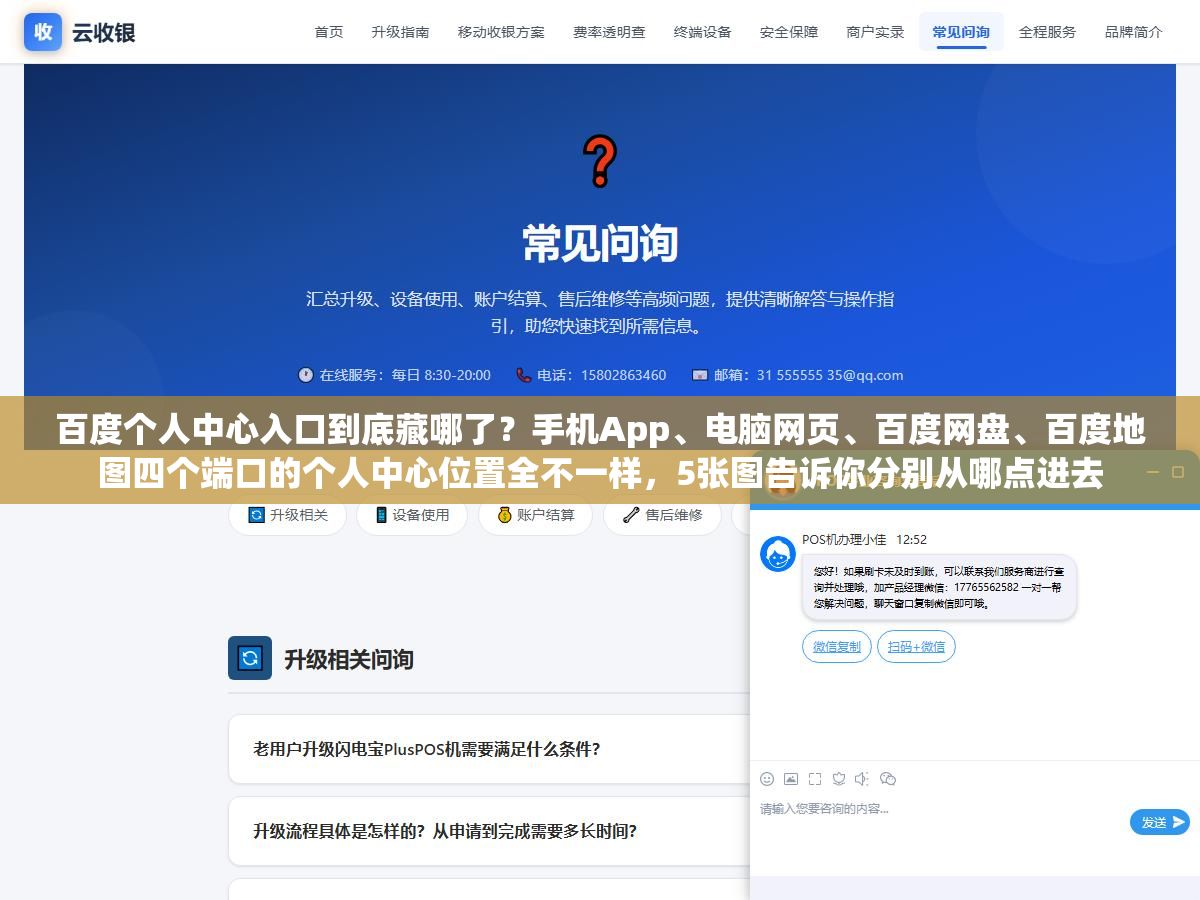Open the 升级指南 nav item
1200x900 pixels.
(x=400, y=32)
